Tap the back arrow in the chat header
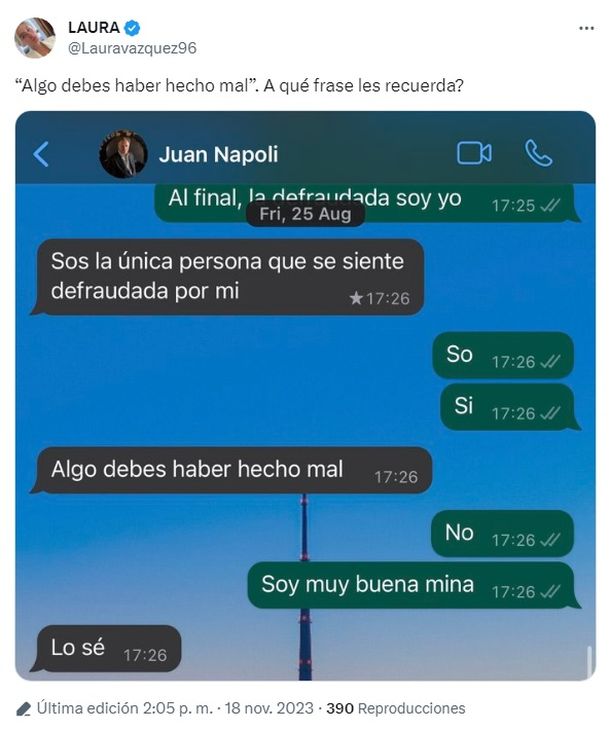 coord(41,154)
